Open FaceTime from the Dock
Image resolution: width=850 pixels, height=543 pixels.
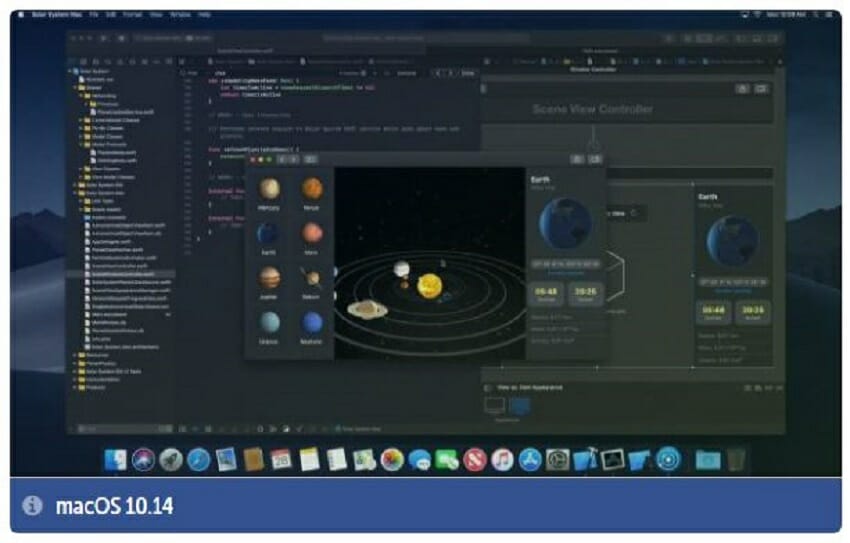tap(447, 460)
